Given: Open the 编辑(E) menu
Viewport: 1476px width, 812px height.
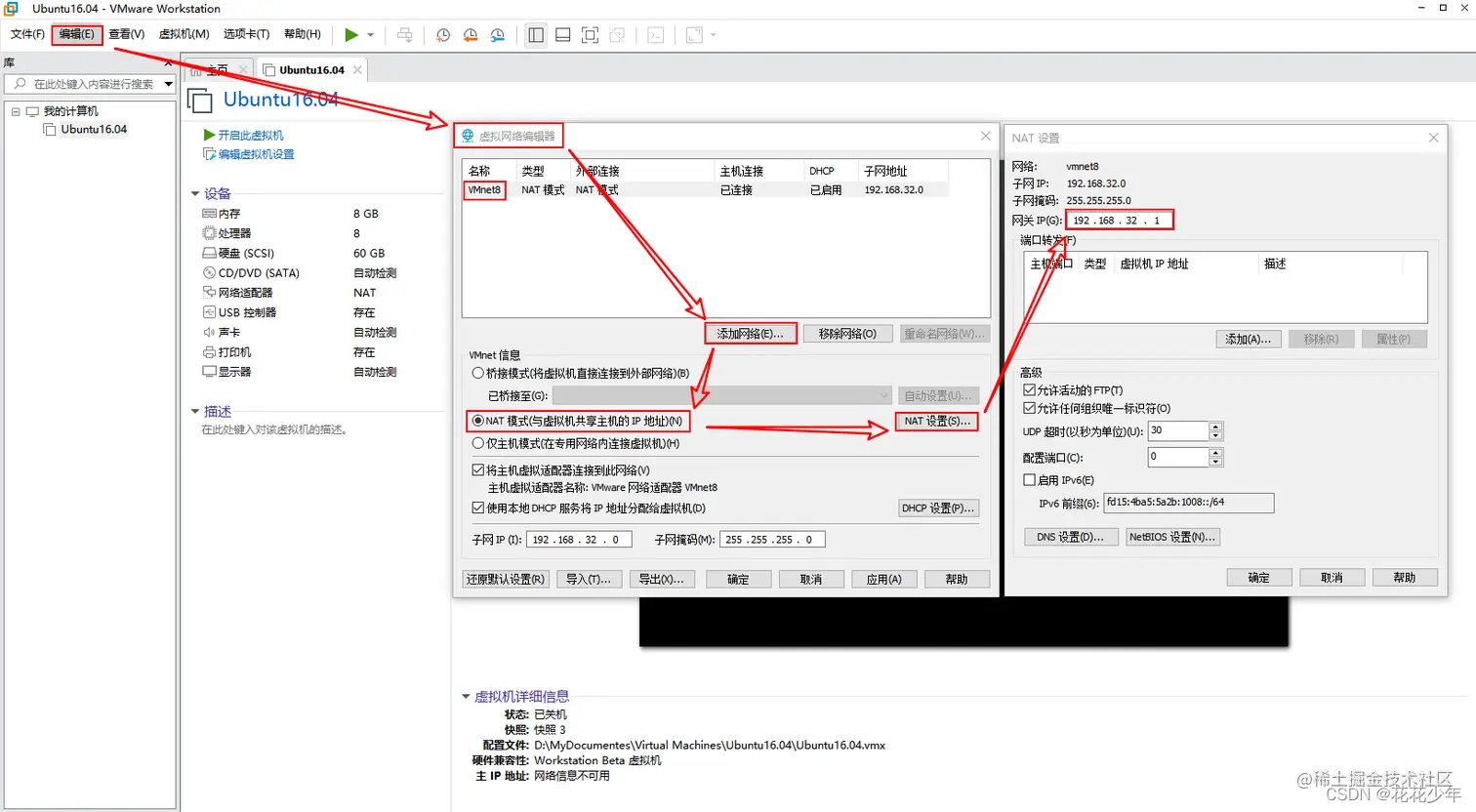Looking at the screenshot, I should tap(76, 34).
